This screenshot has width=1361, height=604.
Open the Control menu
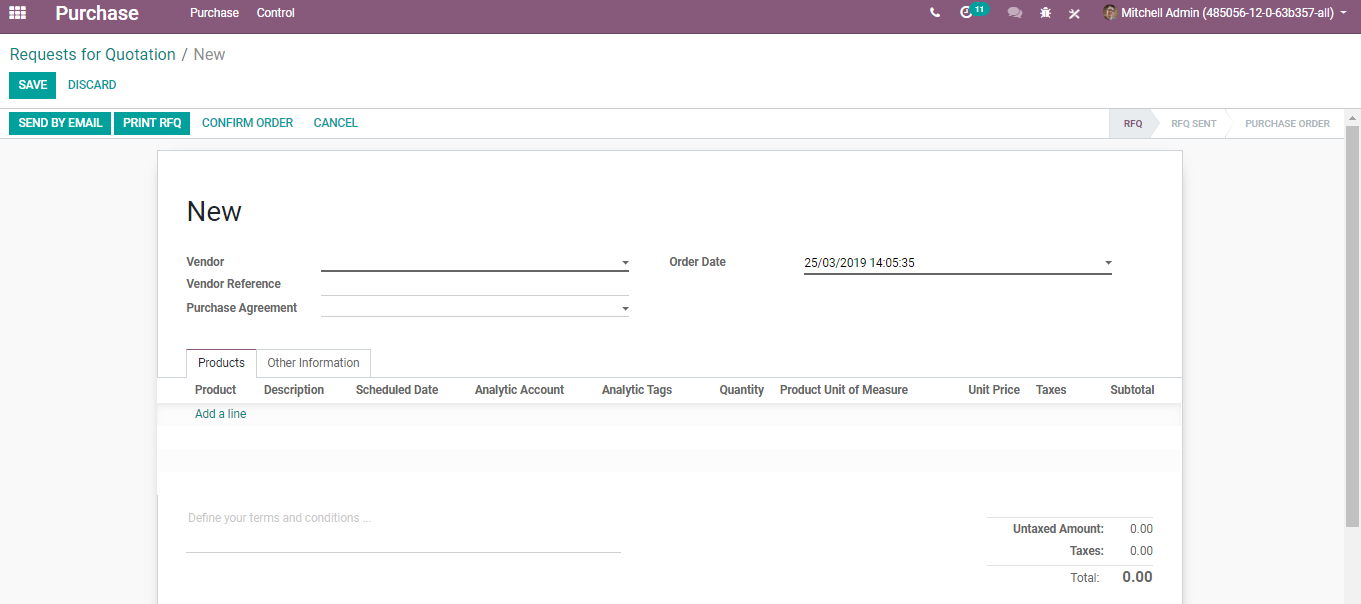click(x=276, y=13)
